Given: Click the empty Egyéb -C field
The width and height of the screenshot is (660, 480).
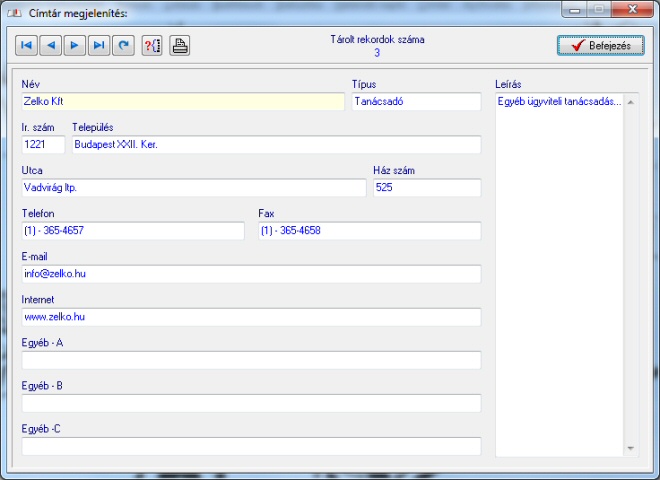Looking at the screenshot, I should (251, 446).
